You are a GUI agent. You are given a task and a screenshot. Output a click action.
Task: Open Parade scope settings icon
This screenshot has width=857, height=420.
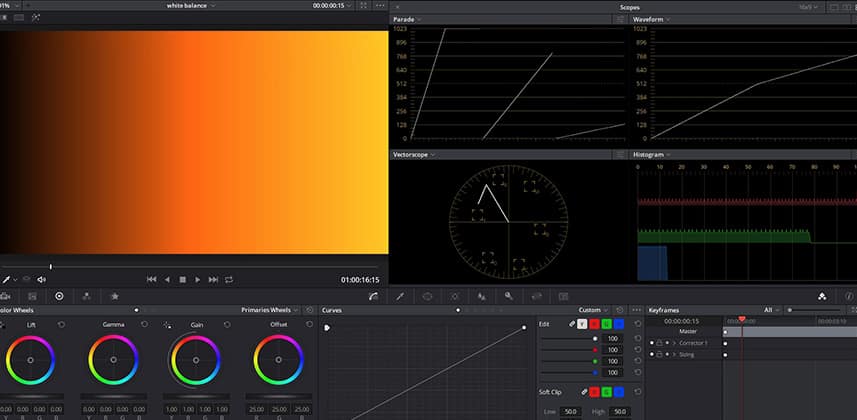tap(620, 19)
